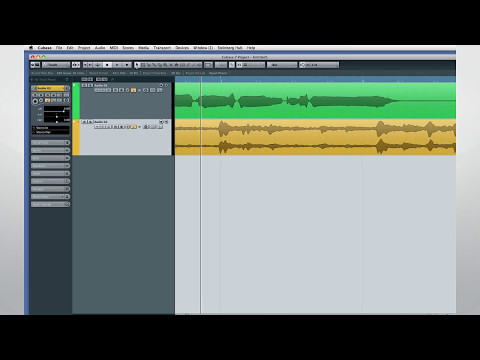Click the timeline ruler above tracks
480x360 pixels.
point(315,79)
